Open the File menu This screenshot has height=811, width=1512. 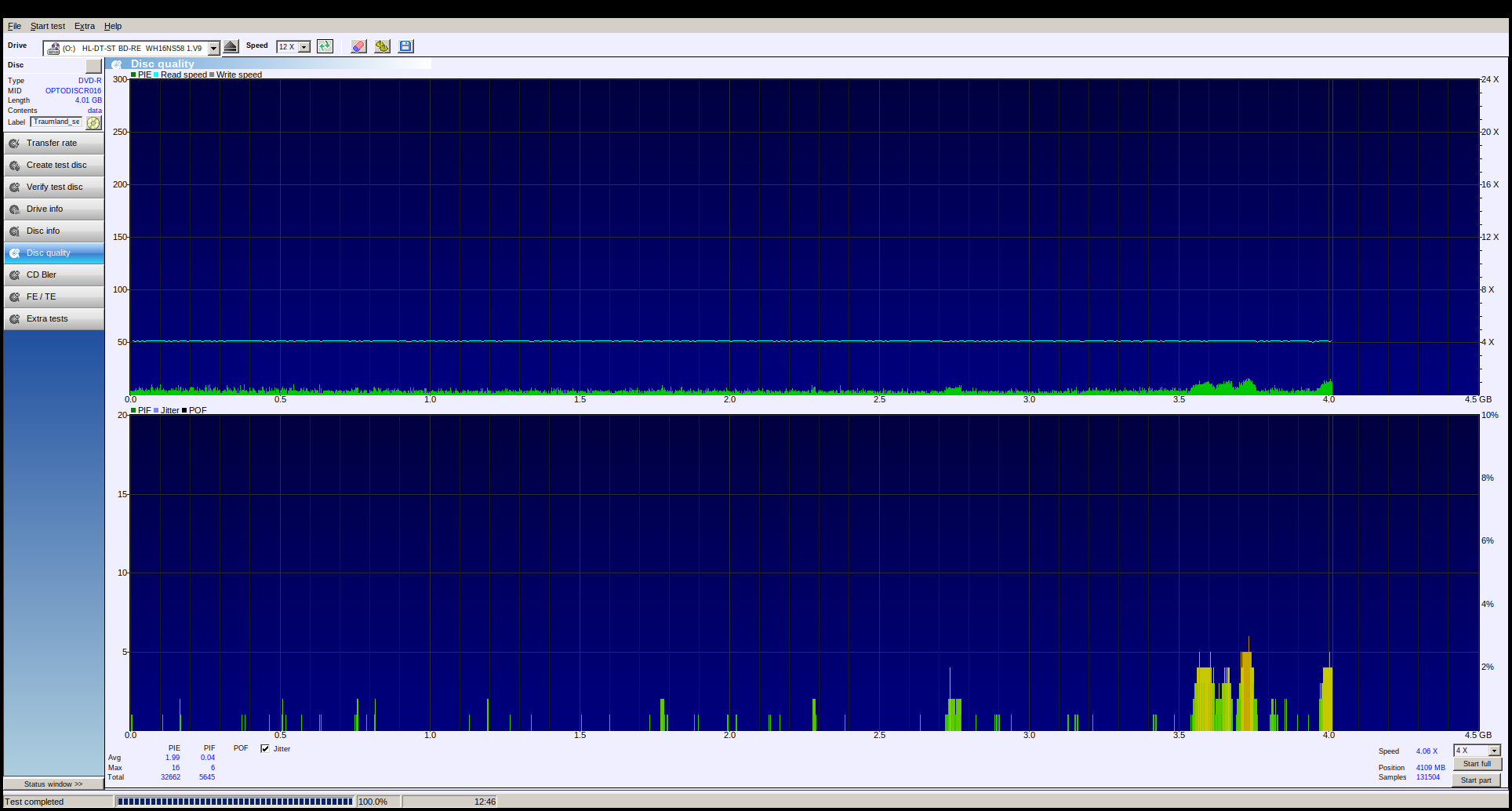[x=14, y=26]
